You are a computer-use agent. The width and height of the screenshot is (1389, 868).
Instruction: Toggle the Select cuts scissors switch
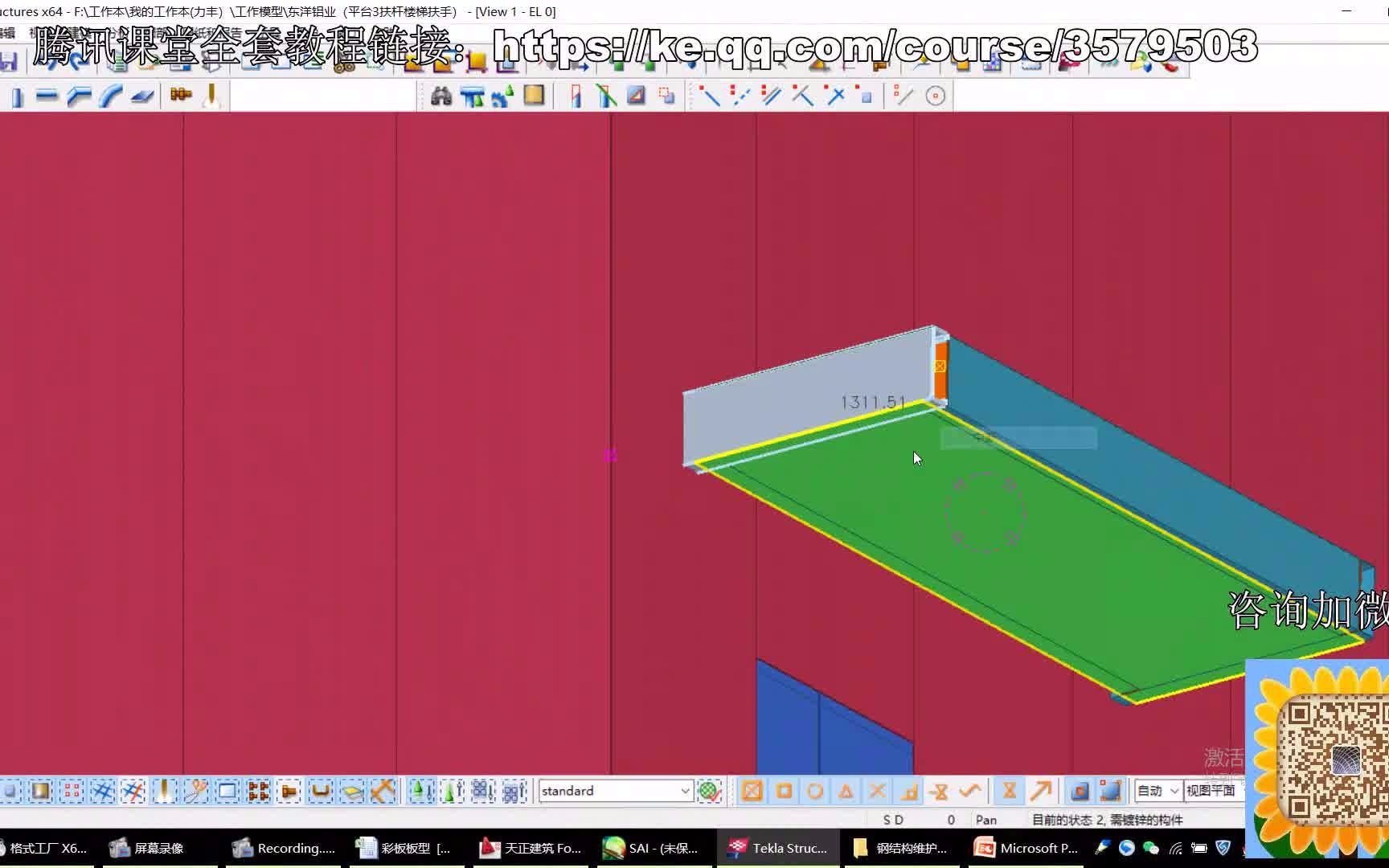195,792
